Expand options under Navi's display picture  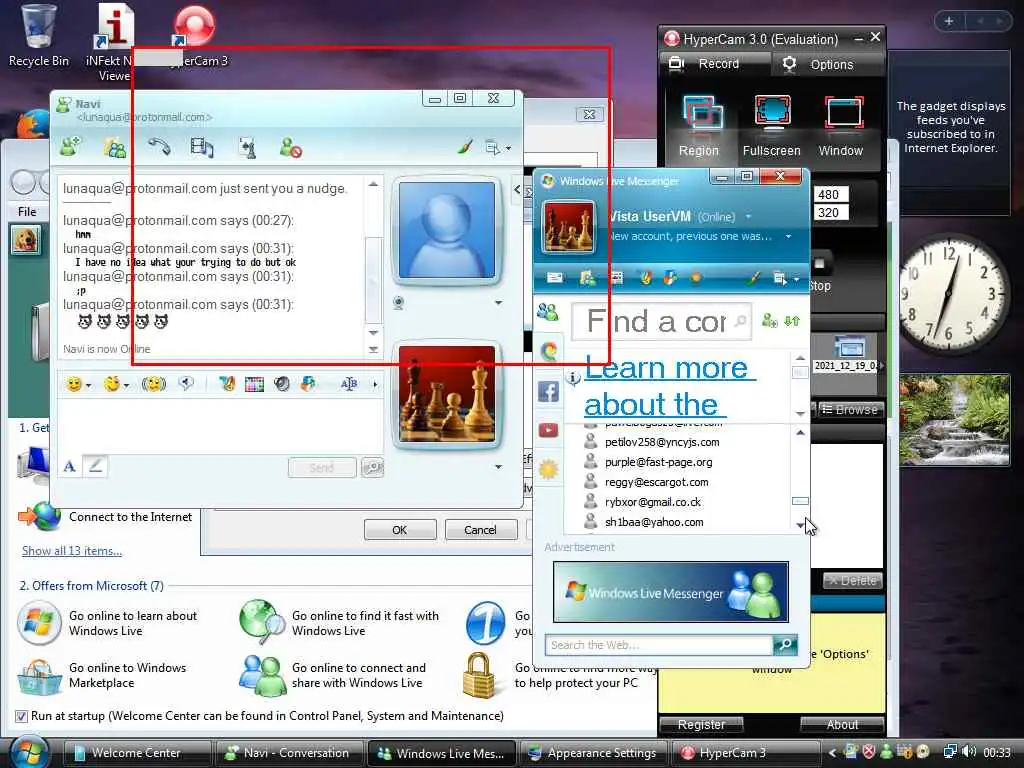coord(498,302)
